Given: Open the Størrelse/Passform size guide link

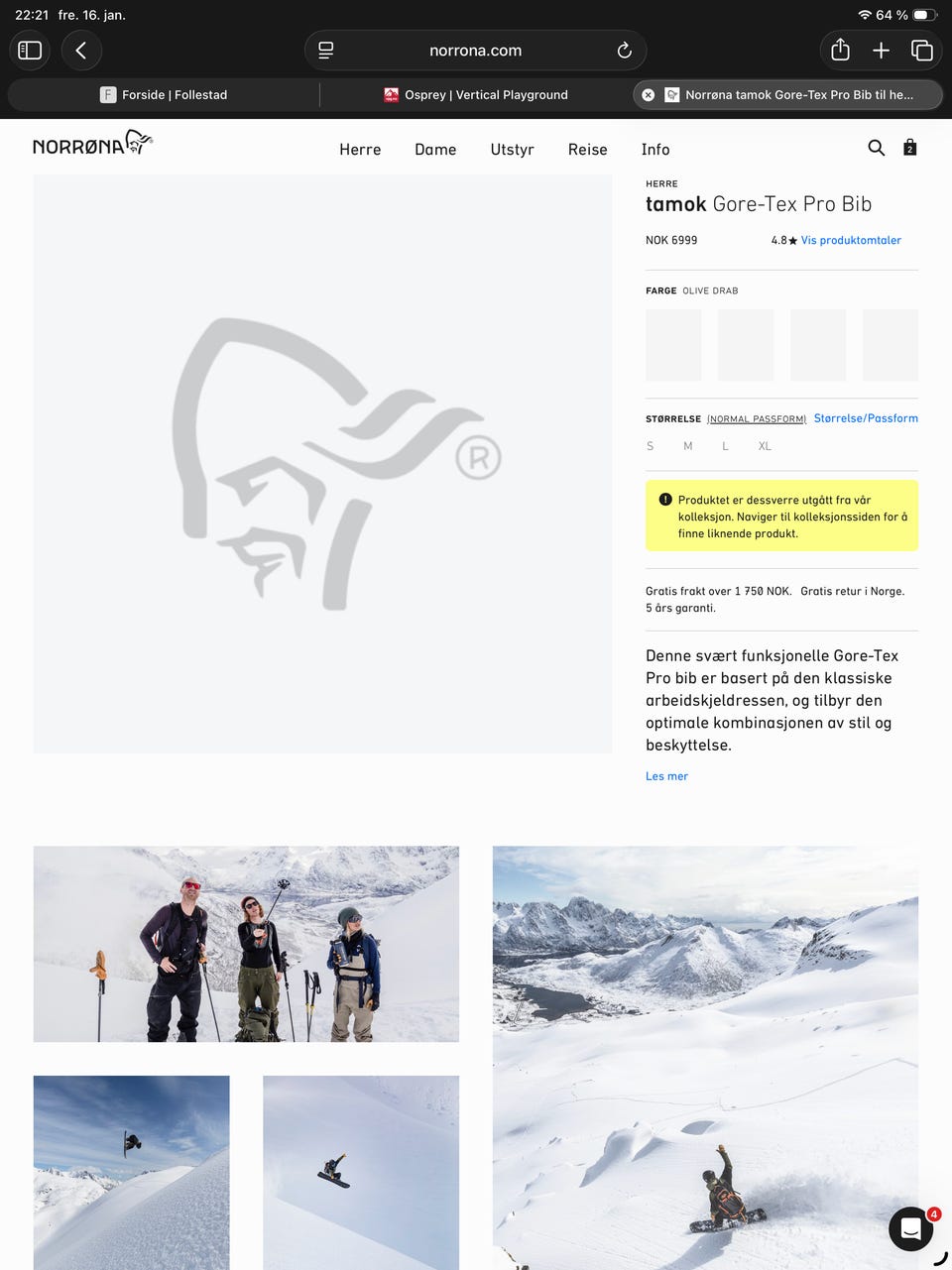Looking at the screenshot, I should click(x=866, y=418).
